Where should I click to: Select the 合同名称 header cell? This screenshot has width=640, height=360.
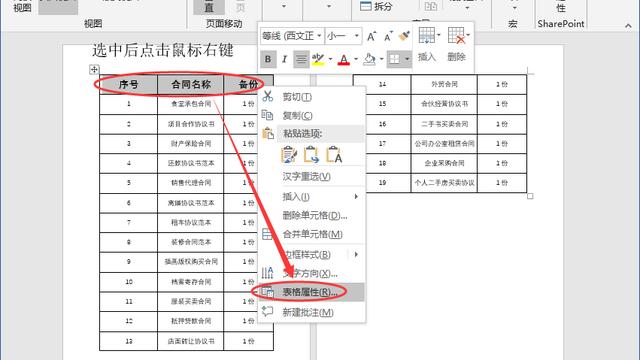pos(191,84)
